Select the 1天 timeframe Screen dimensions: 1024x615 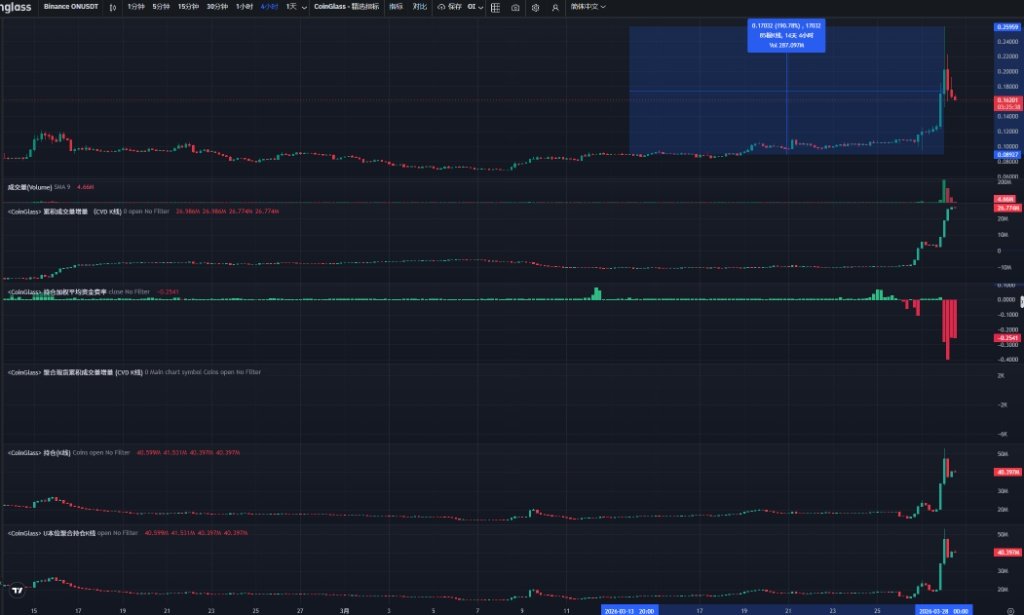[291, 7]
